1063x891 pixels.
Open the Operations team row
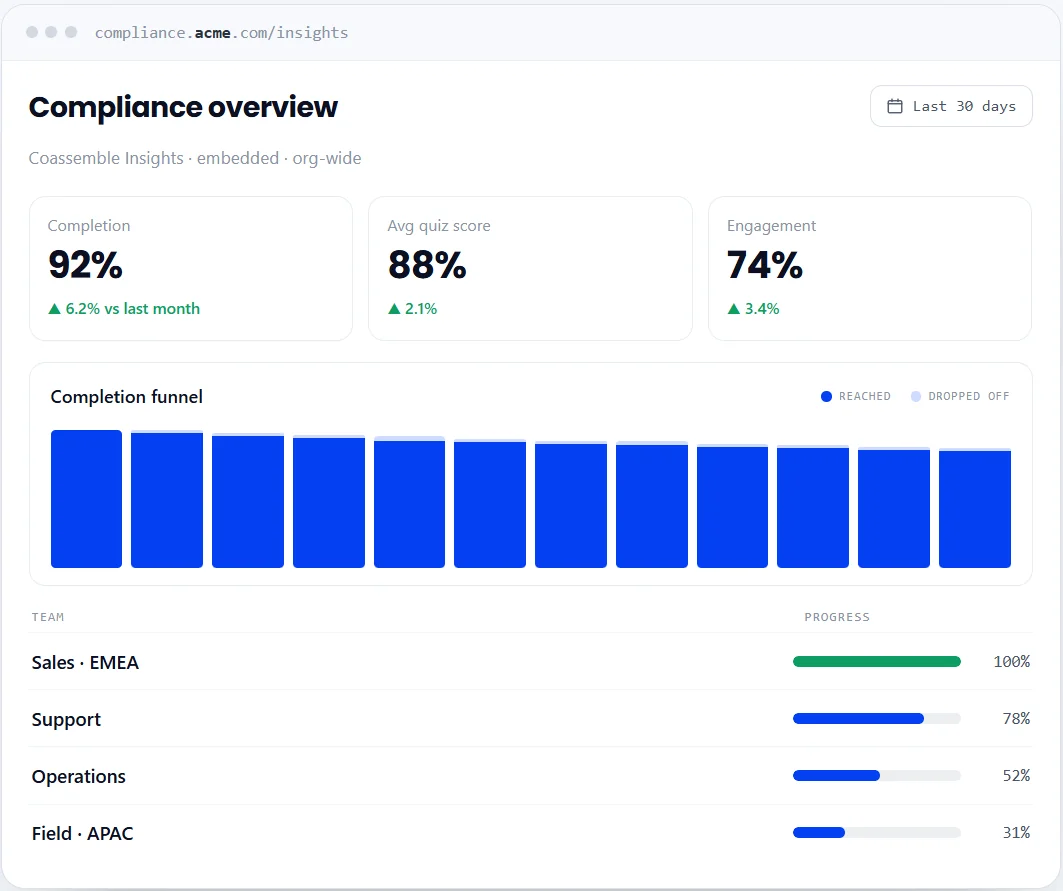click(x=530, y=776)
